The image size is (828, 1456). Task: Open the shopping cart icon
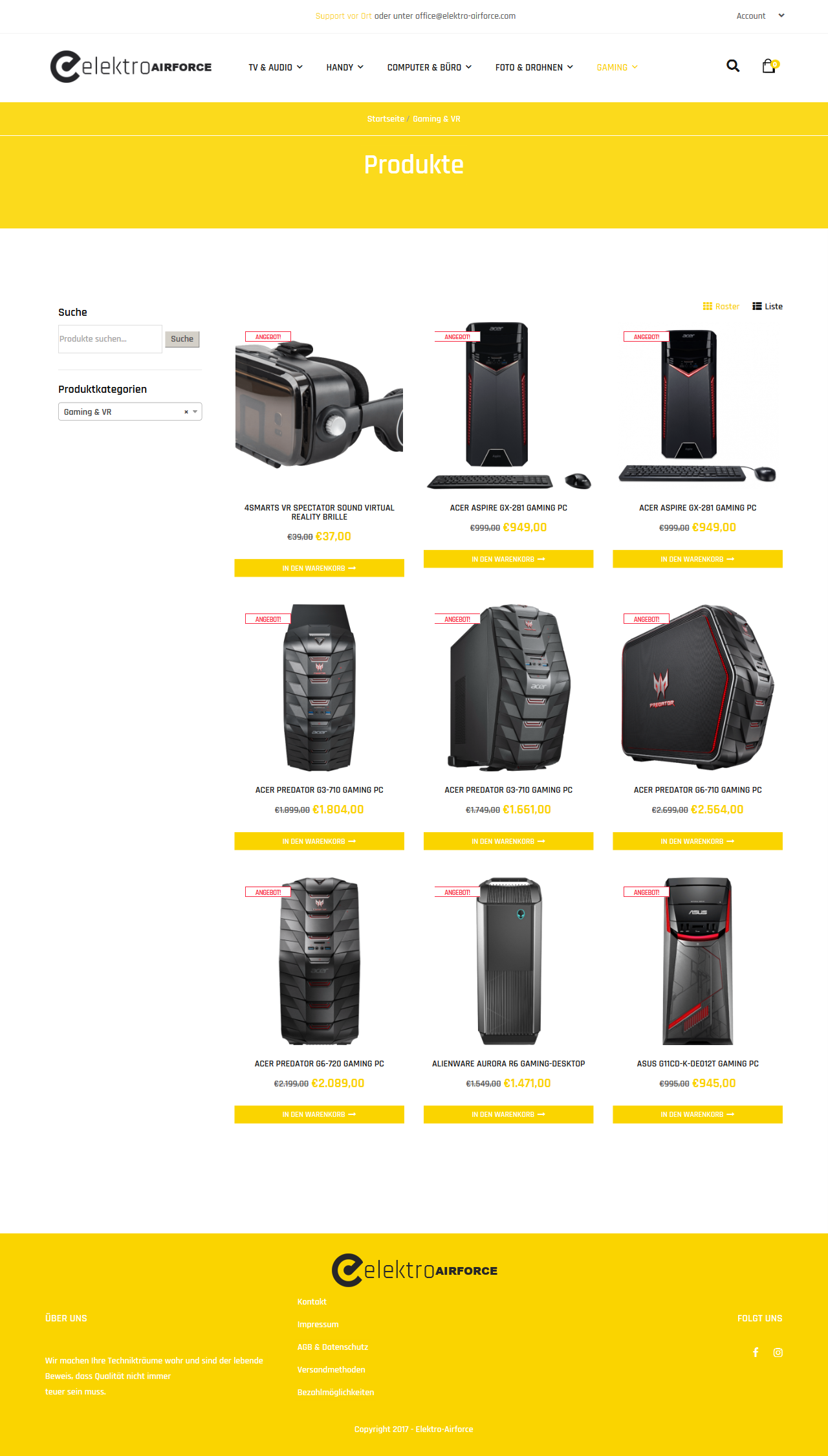(769, 66)
